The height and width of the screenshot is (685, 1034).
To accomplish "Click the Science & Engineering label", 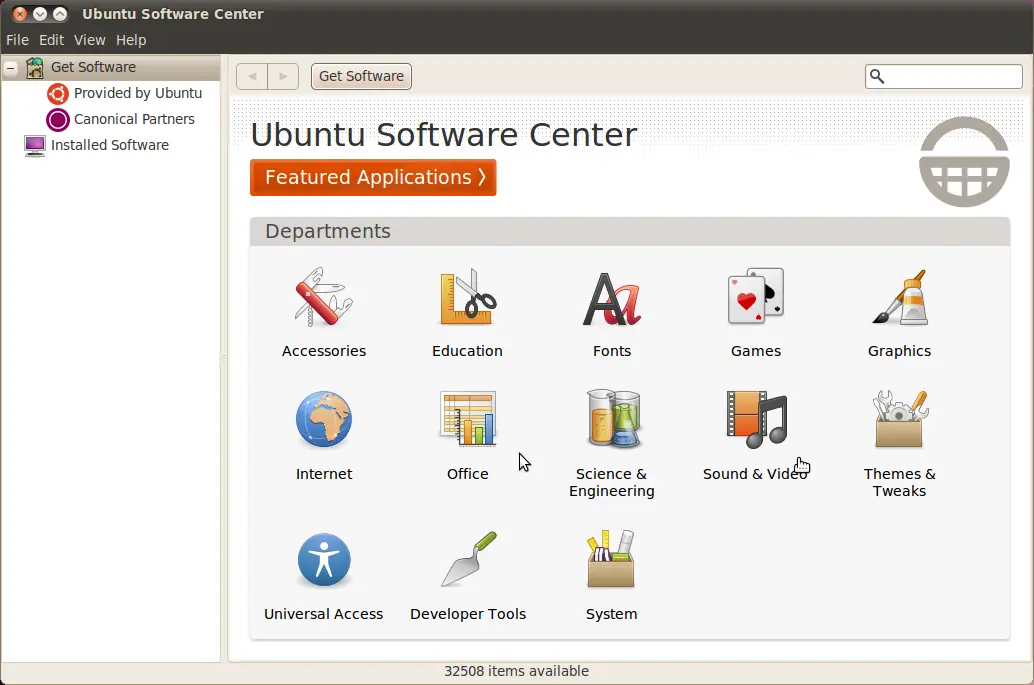I will (612, 483).
